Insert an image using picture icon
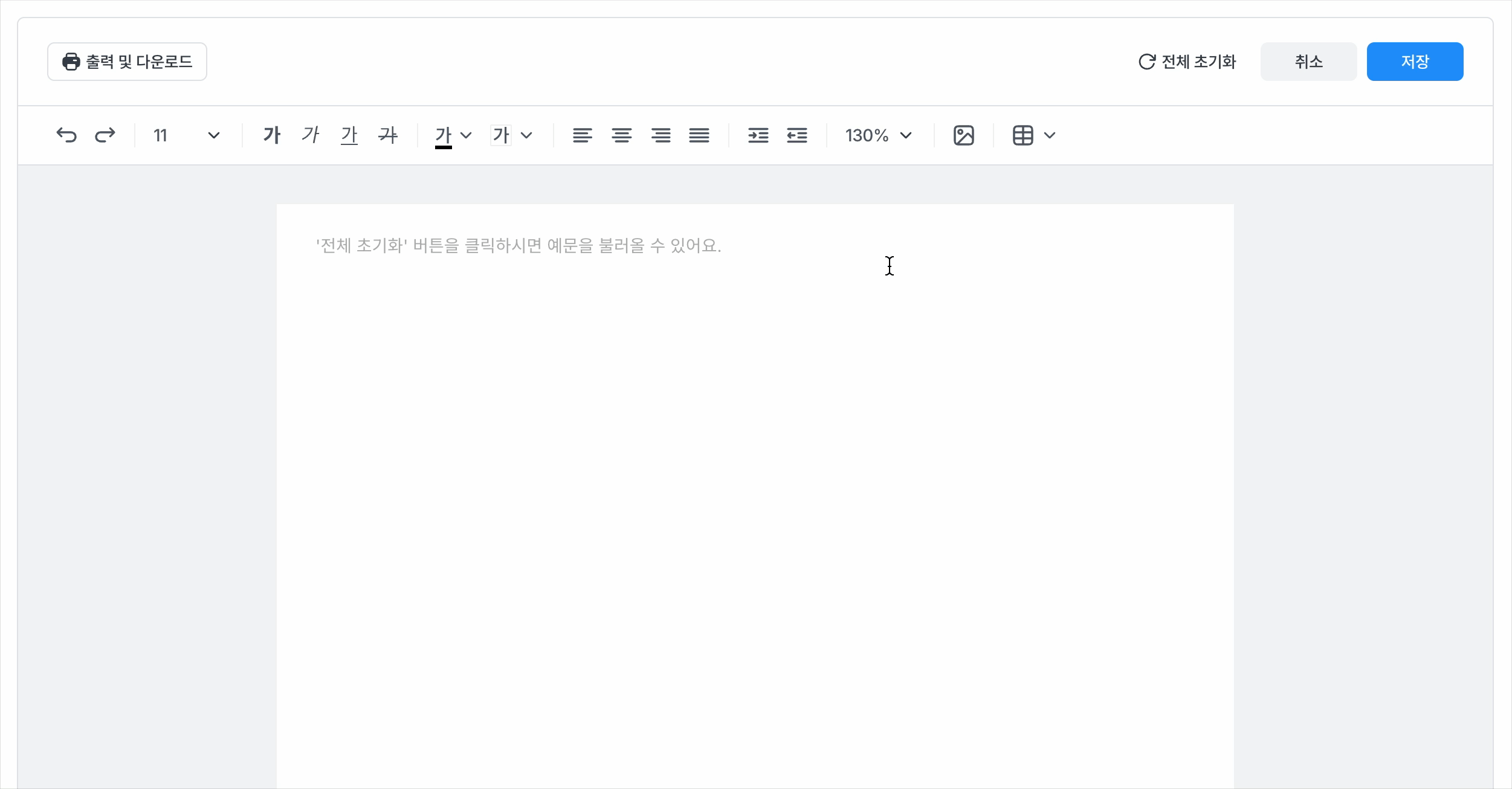 coord(964,135)
